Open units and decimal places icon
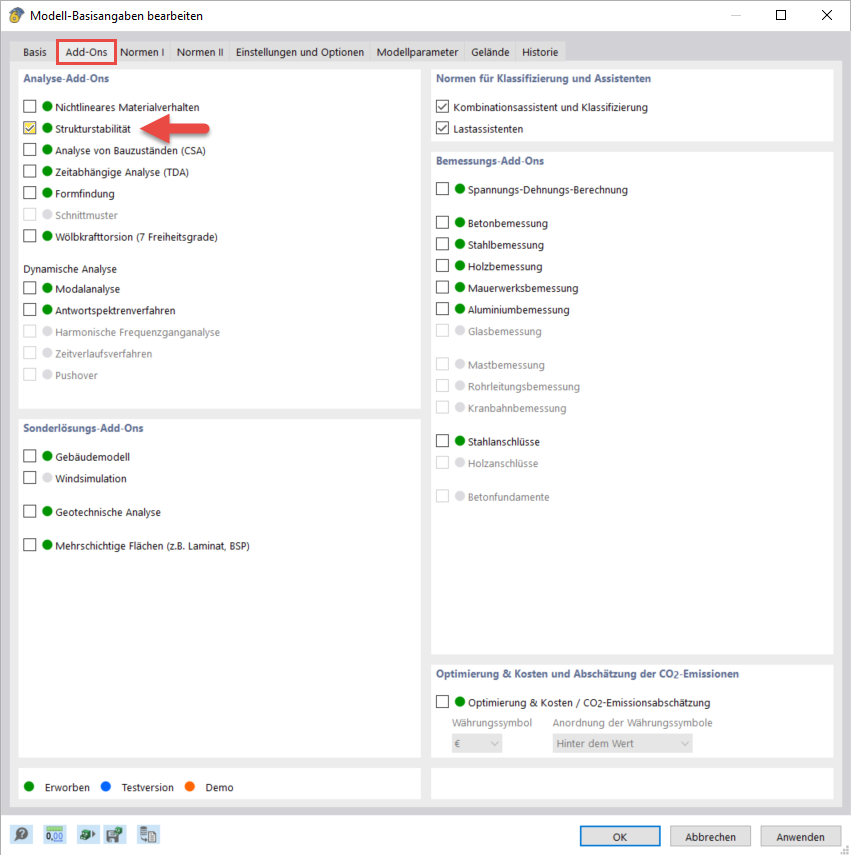 (x=55, y=834)
